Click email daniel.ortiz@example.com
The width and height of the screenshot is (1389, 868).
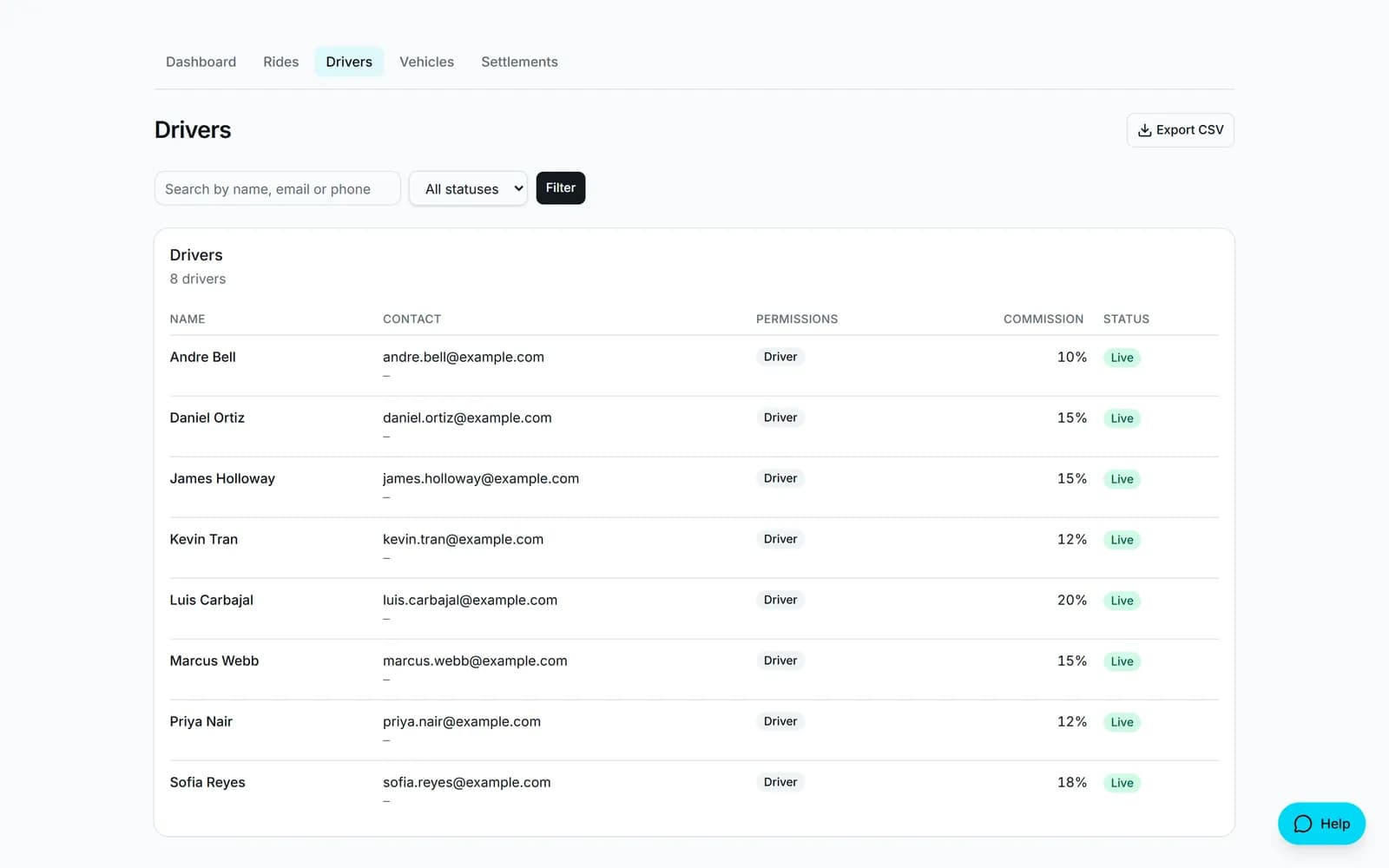[x=467, y=418]
